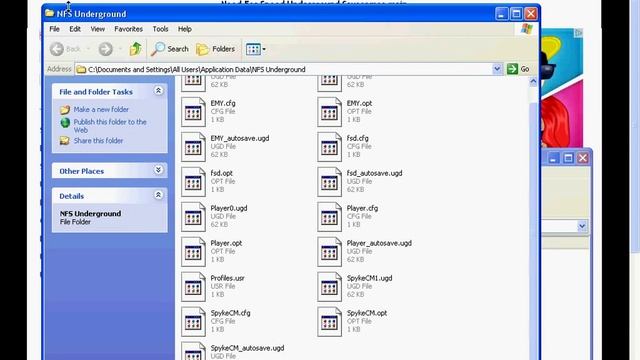The height and width of the screenshot is (360, 640).
Task: Click the SpykeCM1.ugd file name text
Action: (x=369, y=278)
